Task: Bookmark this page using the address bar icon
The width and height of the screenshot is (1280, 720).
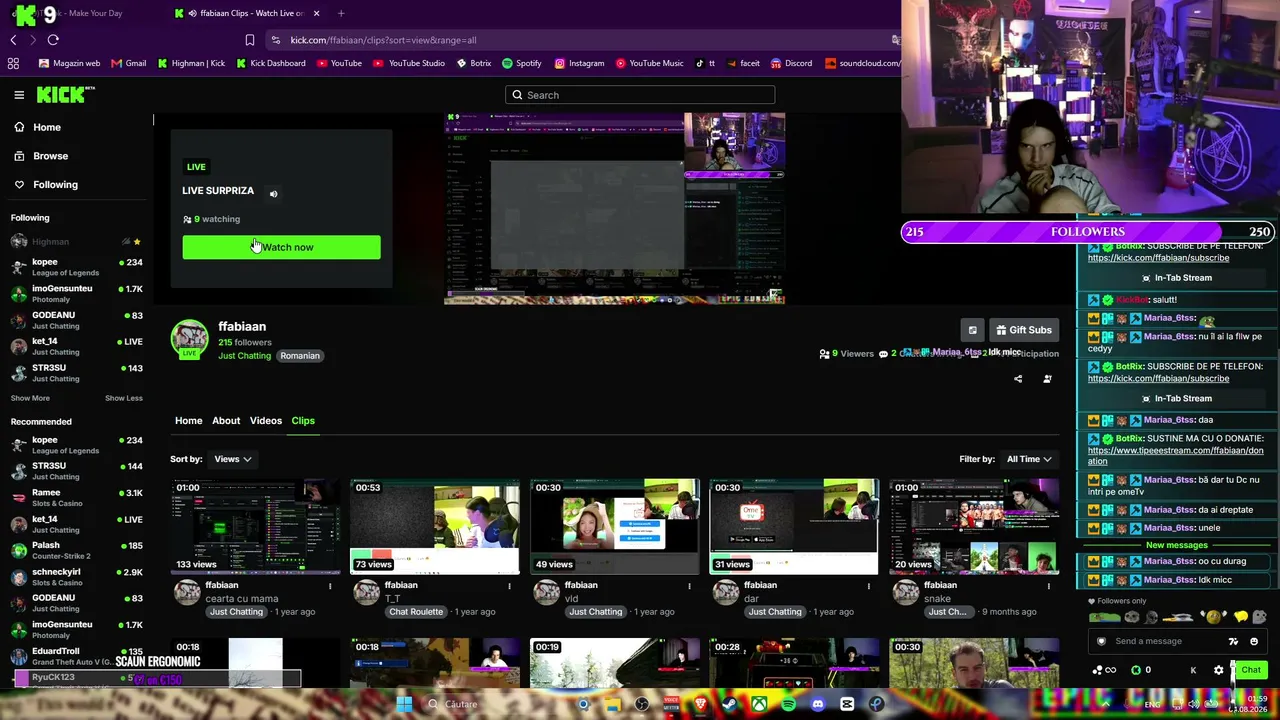Action: point(250,40)
